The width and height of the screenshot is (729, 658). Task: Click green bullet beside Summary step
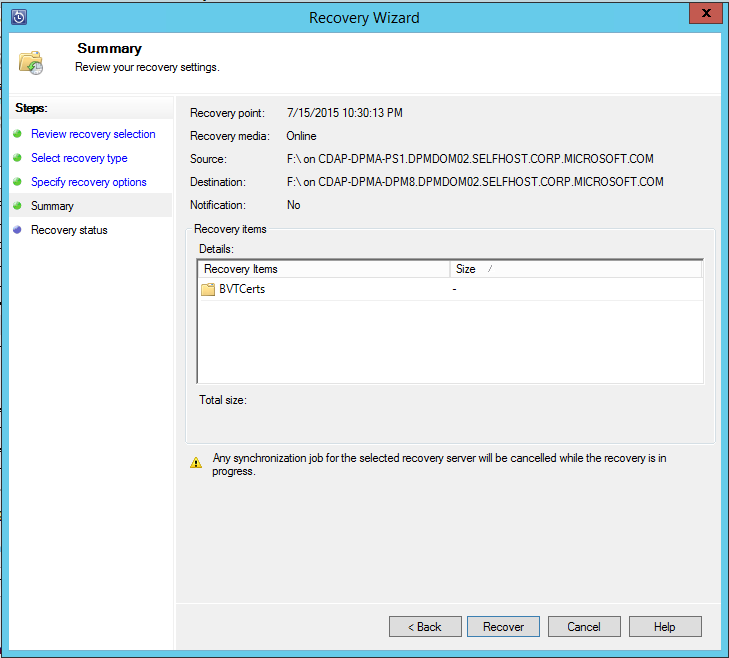pyautogui.click(x=18, y=206)
